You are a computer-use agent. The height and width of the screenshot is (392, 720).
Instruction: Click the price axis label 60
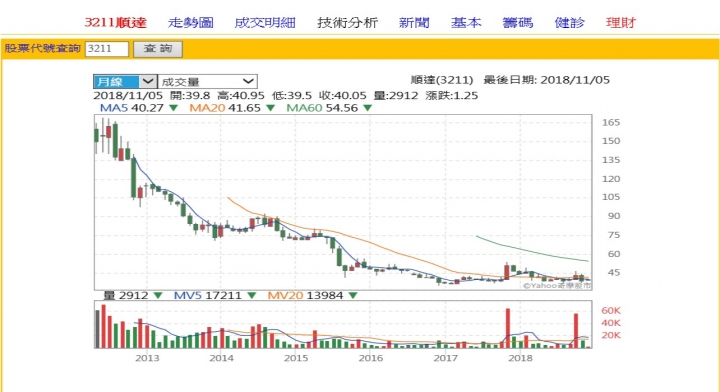614,254
